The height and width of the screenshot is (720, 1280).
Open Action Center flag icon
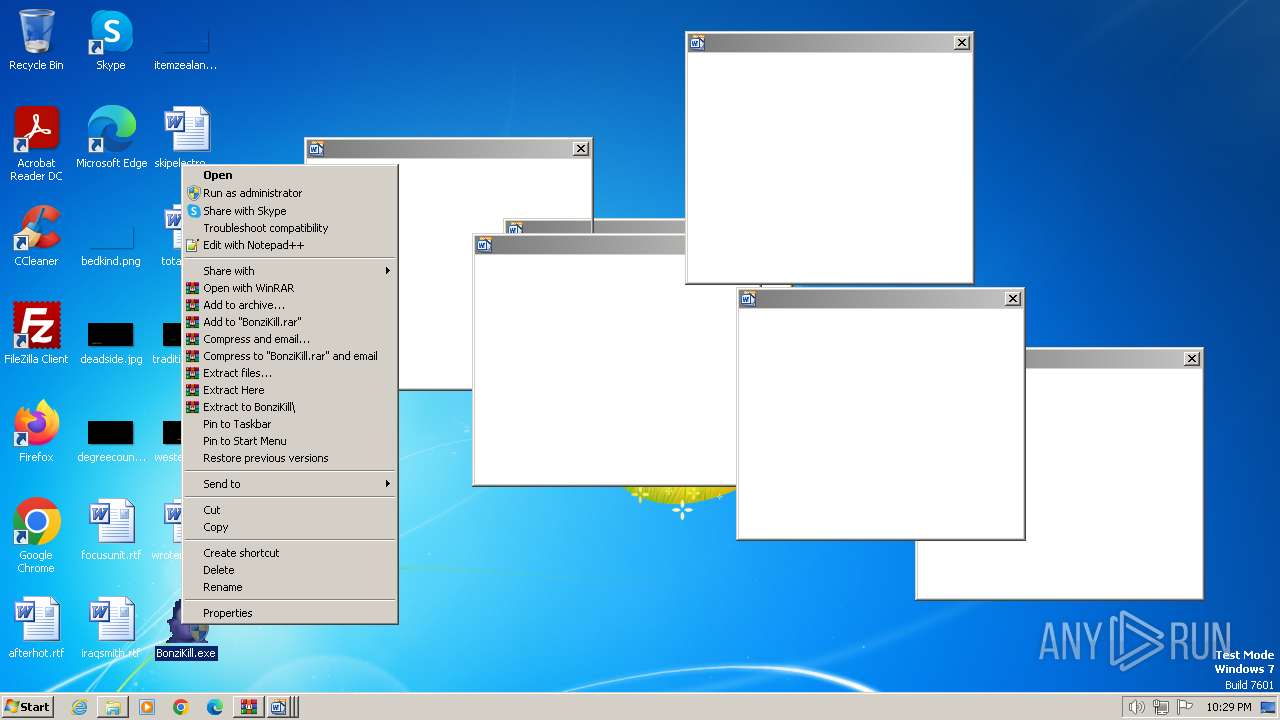click(x=1185, y=707)
